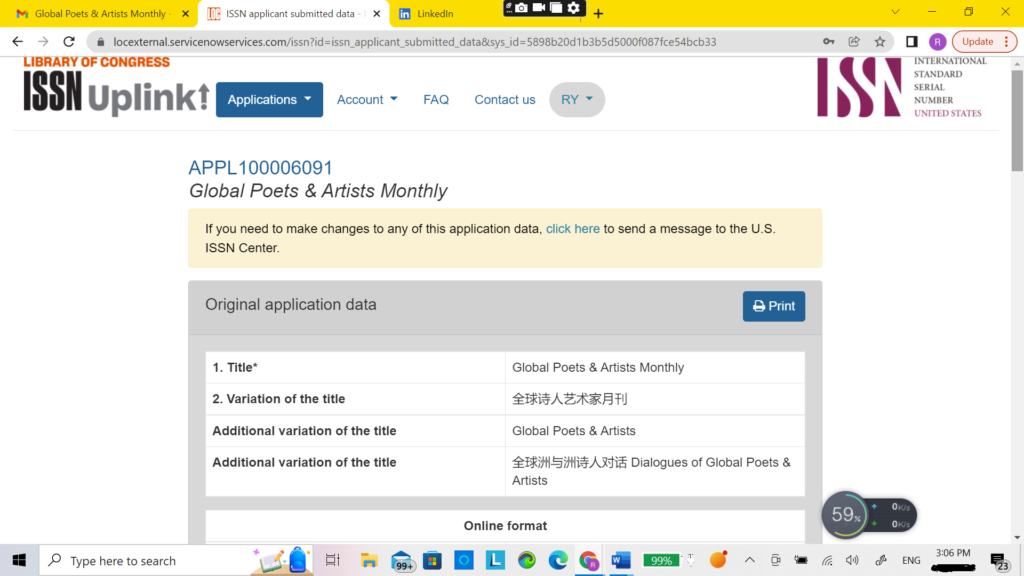This screenshot has height=576, width=1024.
Task: Open the Chrome profile avatar R
Action: pyautogui.click(x=937, y=42)
